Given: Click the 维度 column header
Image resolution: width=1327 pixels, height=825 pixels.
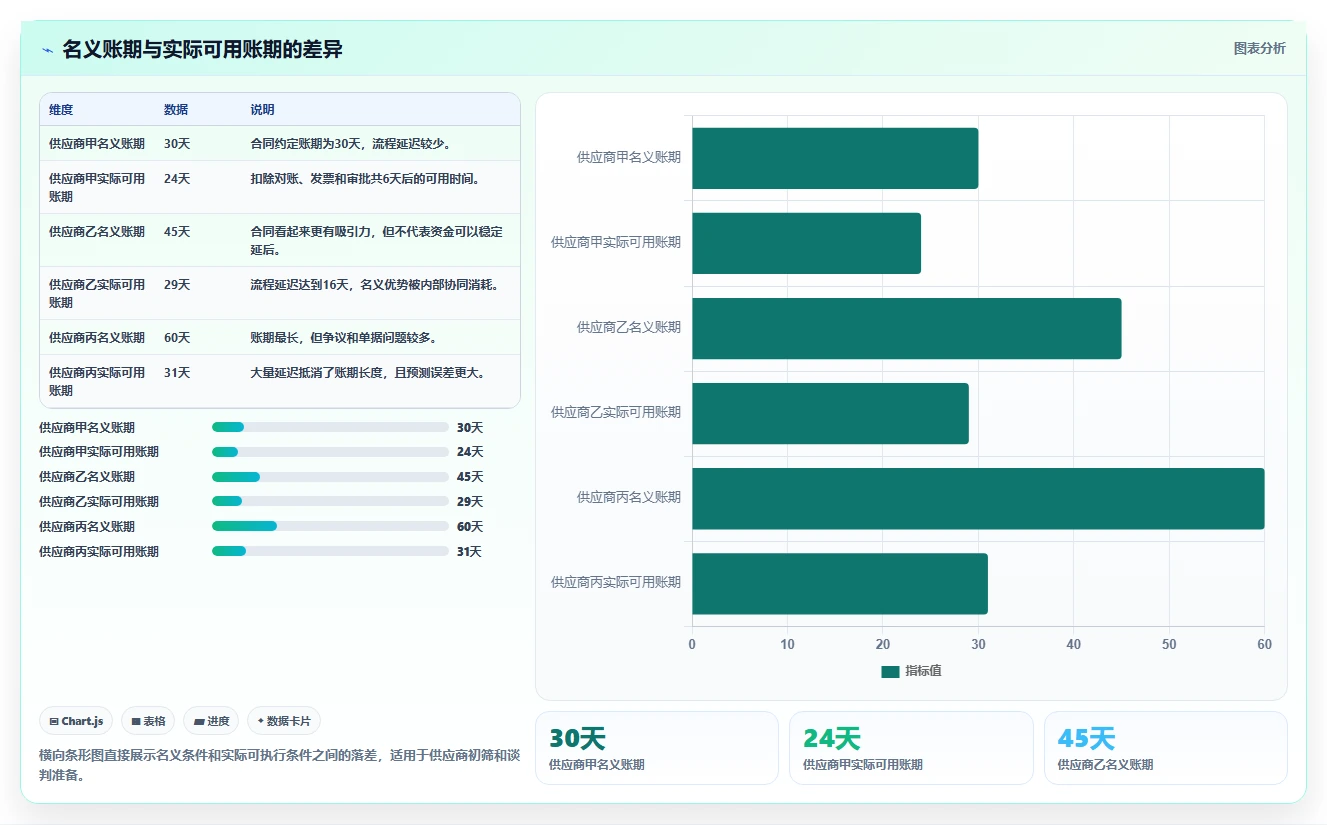Looking at the screenshot, I should [61, 110].
